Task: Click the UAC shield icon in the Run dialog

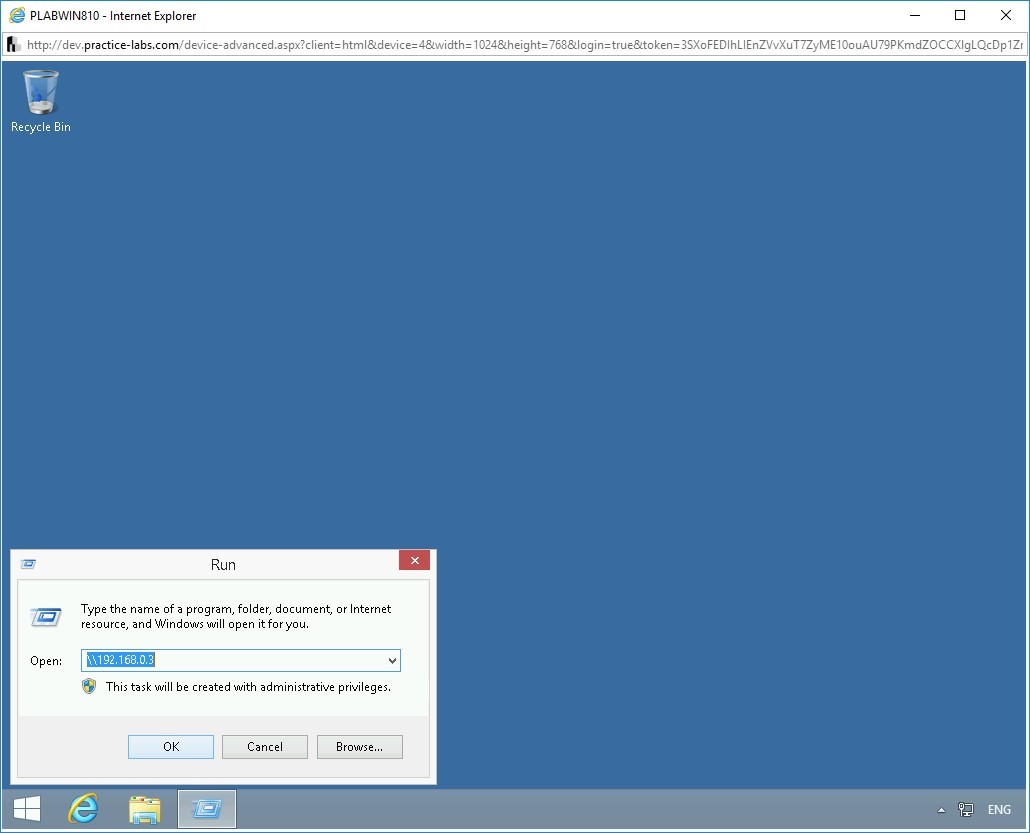Action: pyautogui.click(x=91, y=687)
